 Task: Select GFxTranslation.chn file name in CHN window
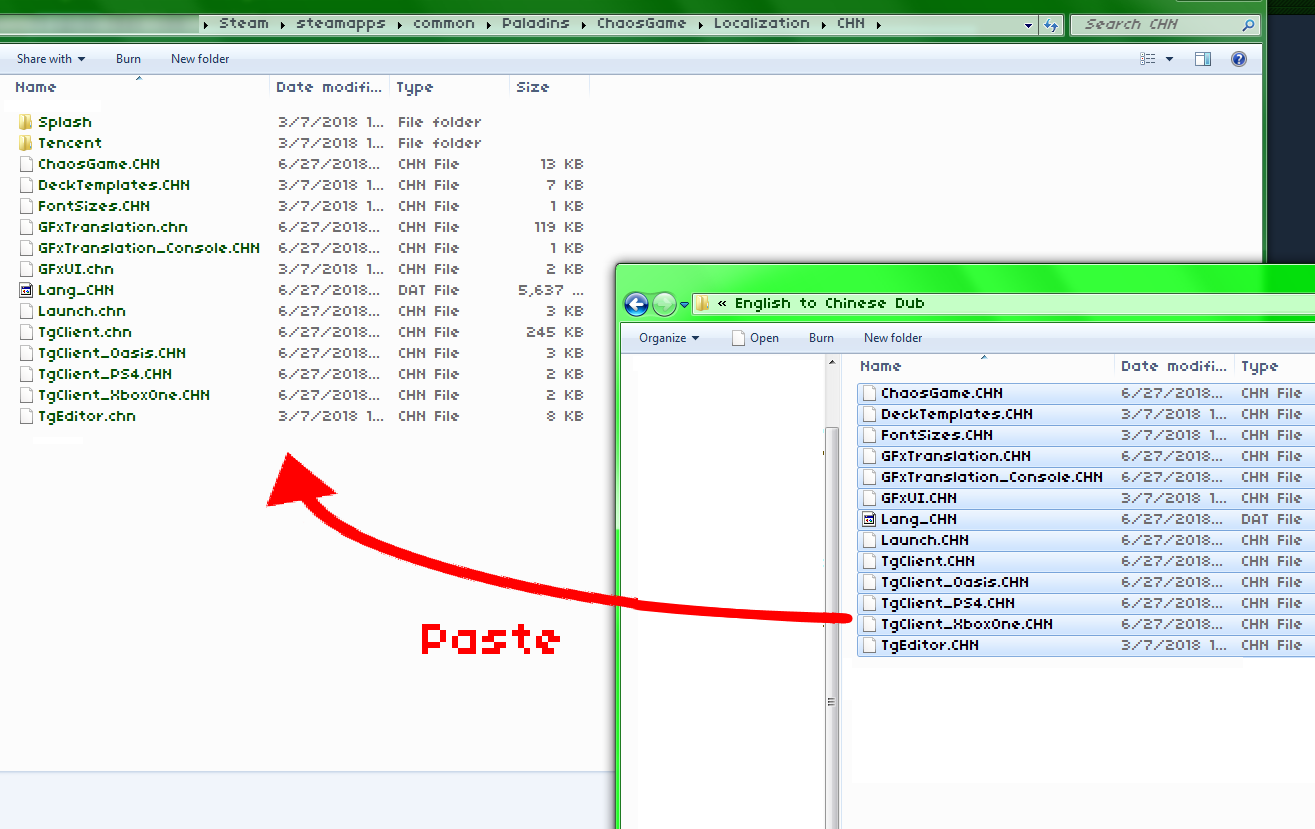113,227
